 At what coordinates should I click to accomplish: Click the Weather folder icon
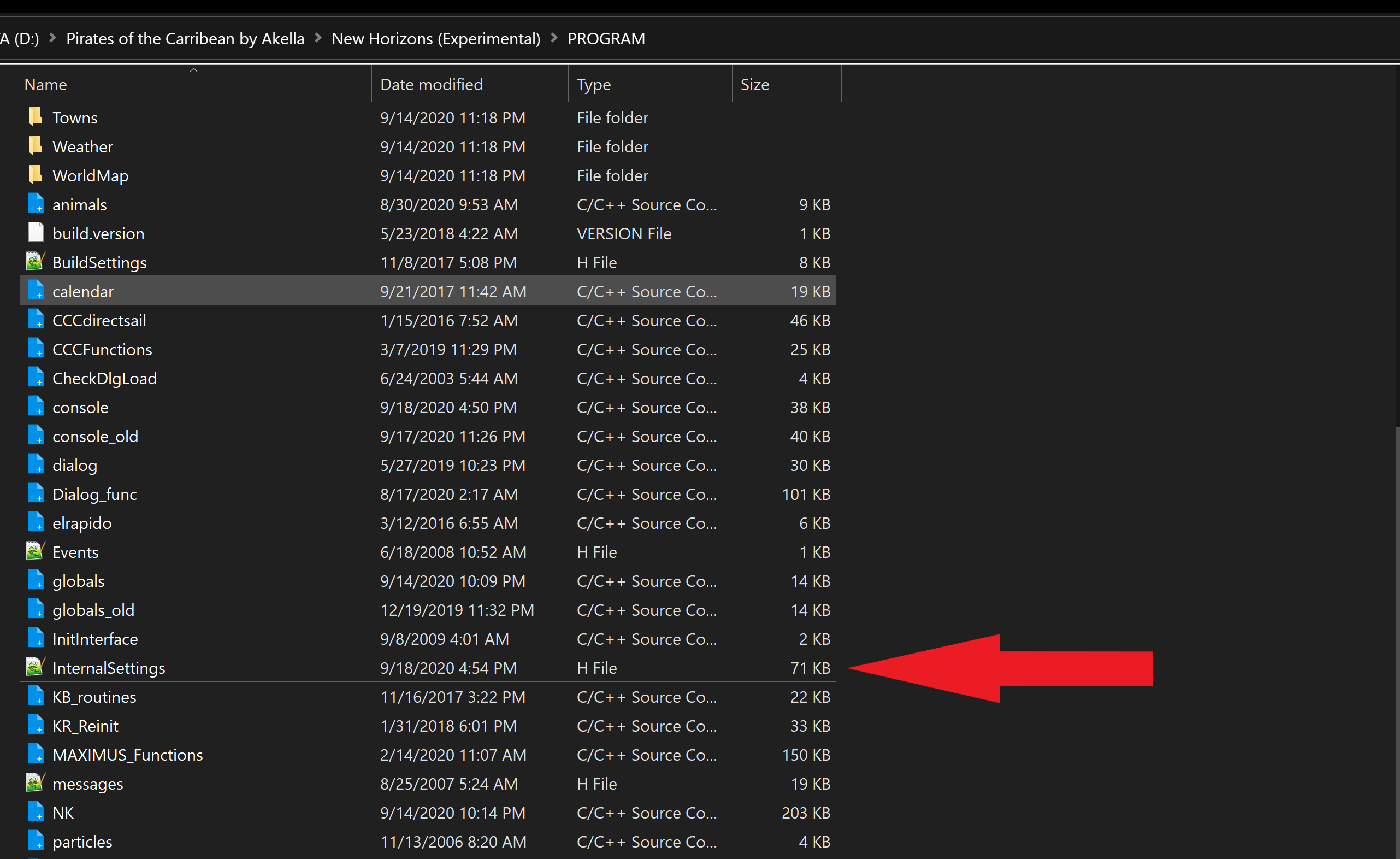point(35,146)
